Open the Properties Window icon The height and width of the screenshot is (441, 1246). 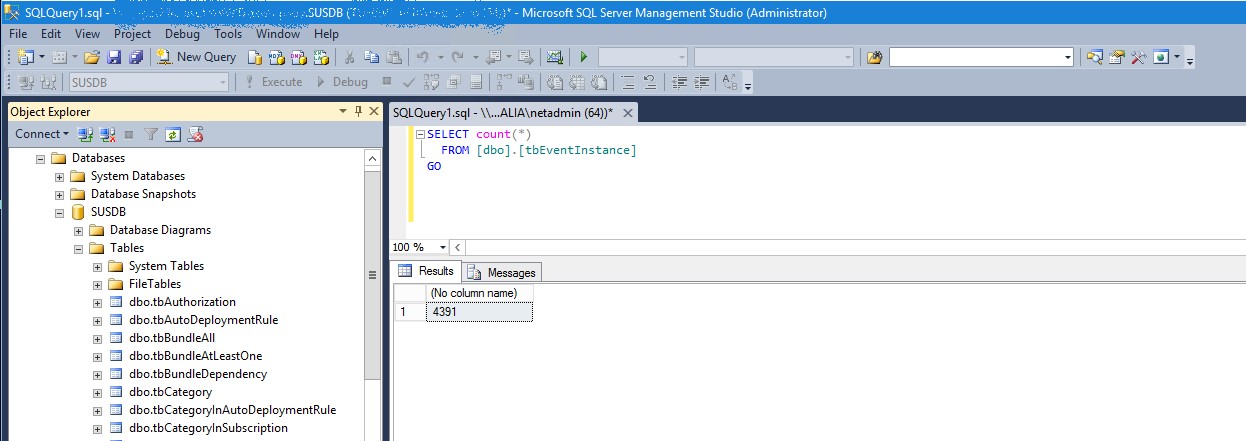(x=1116, y=57)
